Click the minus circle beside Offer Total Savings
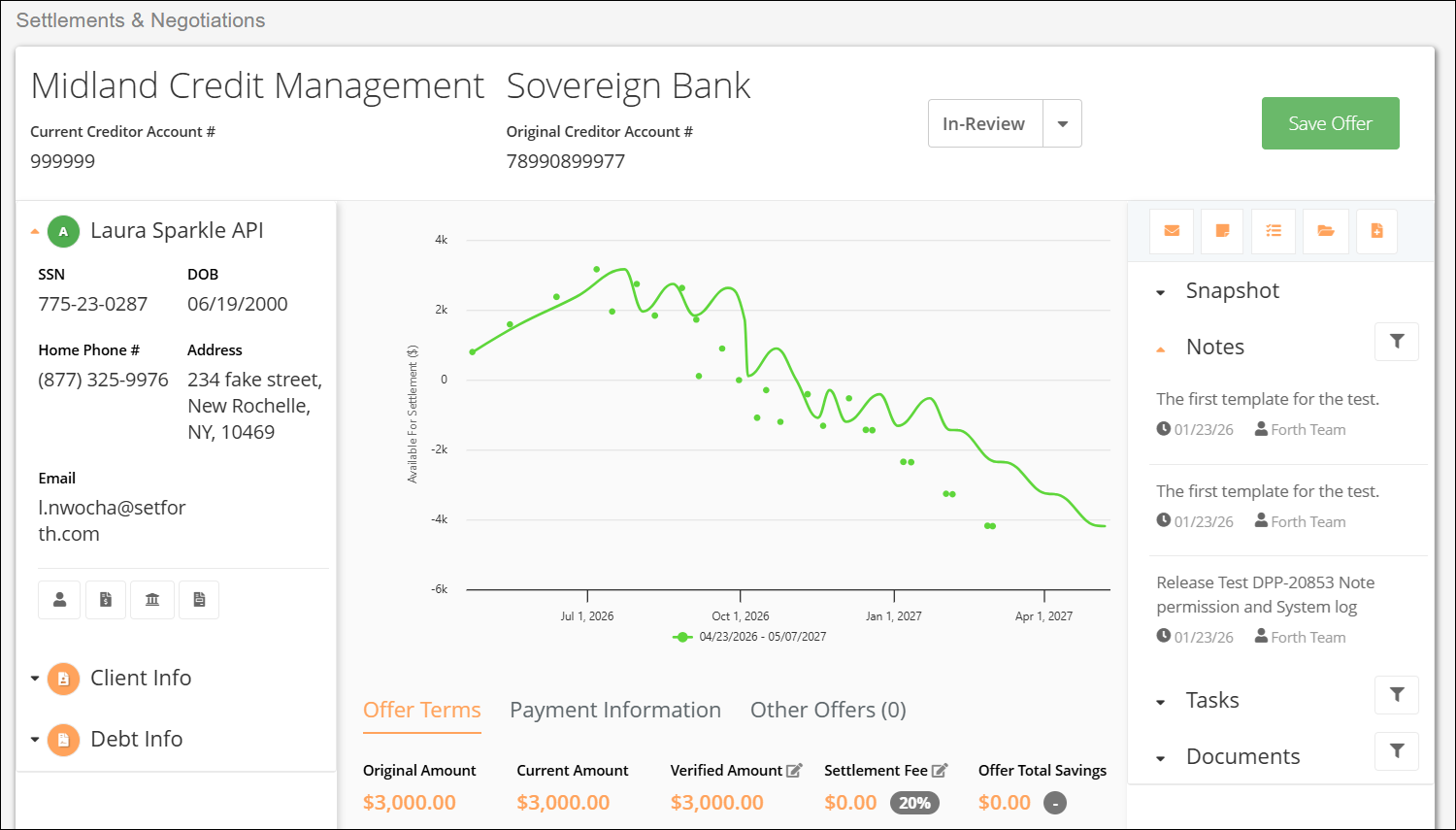The width and height of the screenshot is (1456, 830). click(x=1055, y=803)
